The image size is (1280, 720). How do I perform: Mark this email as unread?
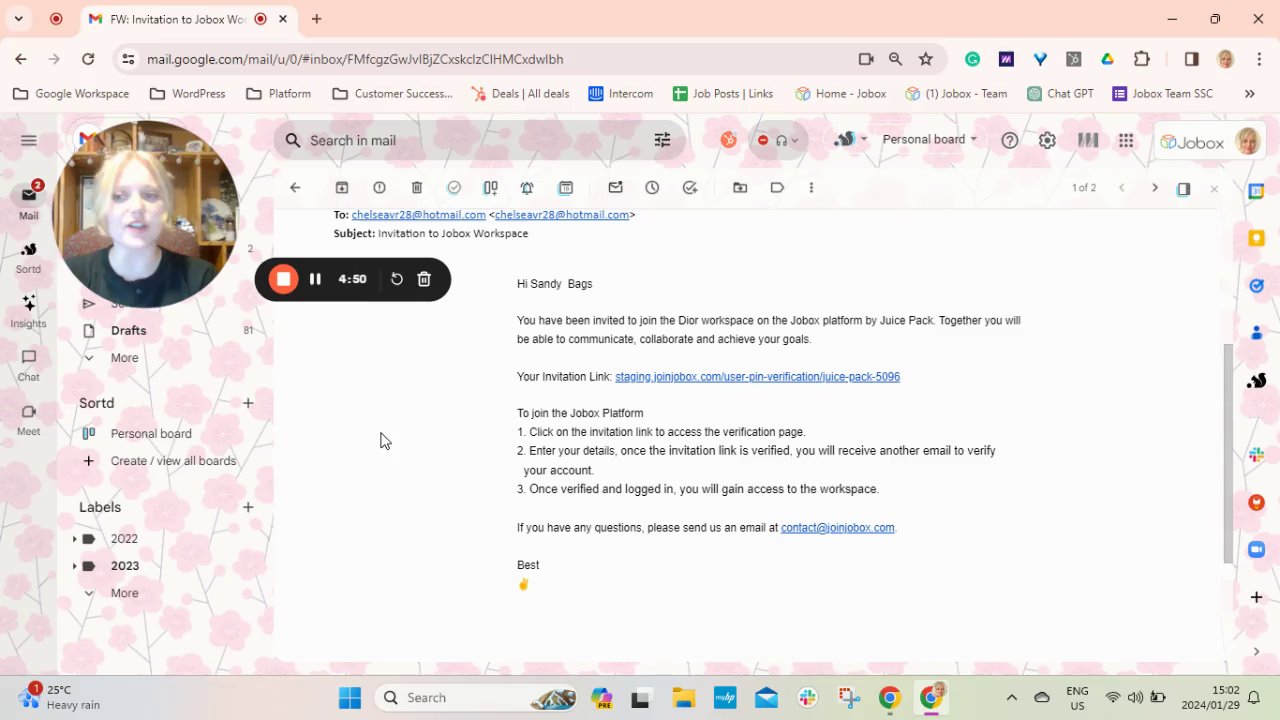point(615,188)
